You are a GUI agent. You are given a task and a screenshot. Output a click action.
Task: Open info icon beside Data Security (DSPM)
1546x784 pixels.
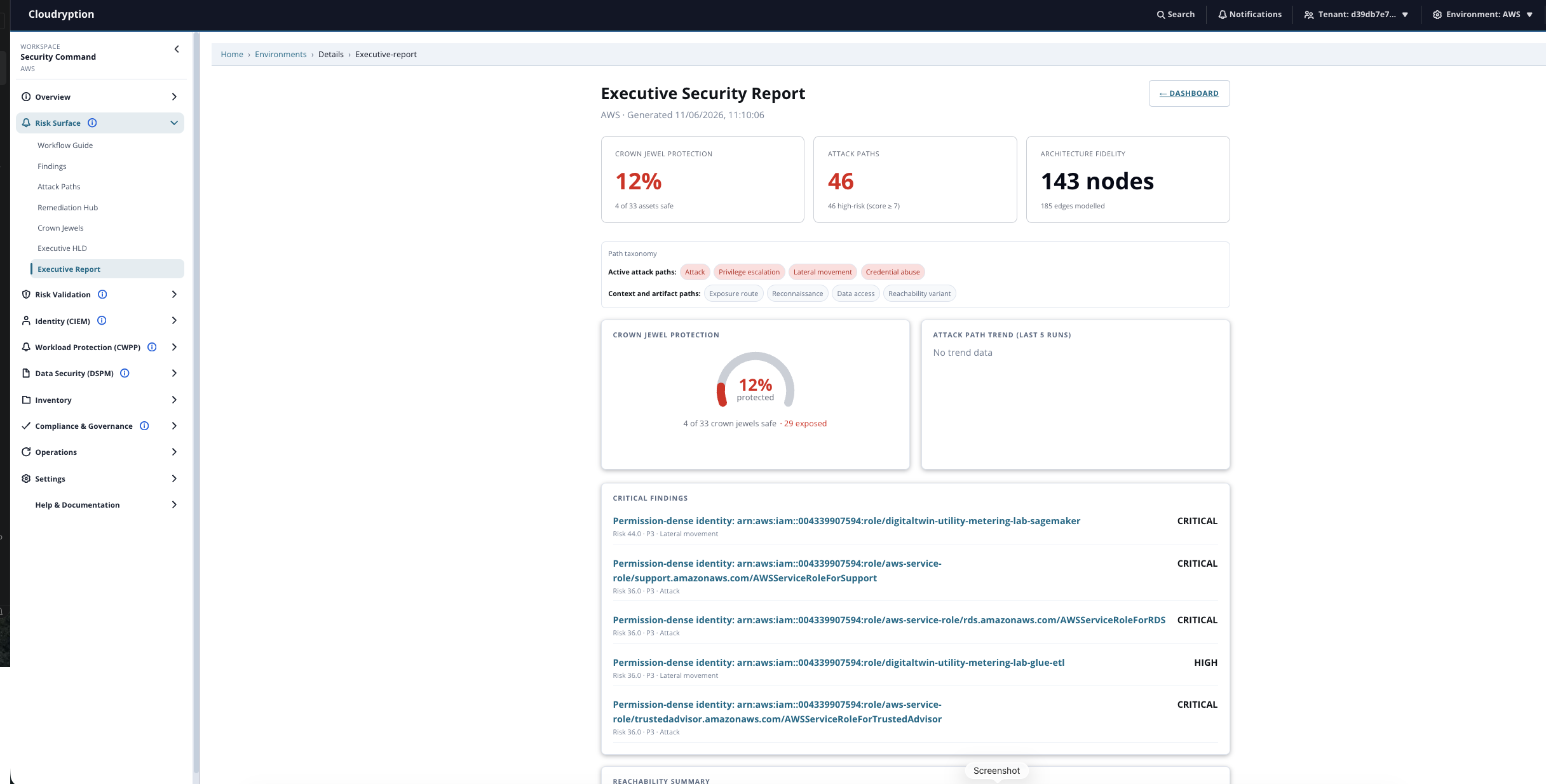point(125,373)
